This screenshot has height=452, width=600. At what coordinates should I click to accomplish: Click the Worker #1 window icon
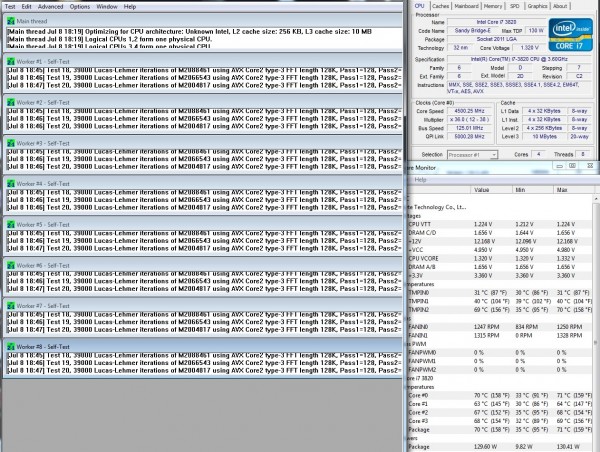[x=11, y=62]
